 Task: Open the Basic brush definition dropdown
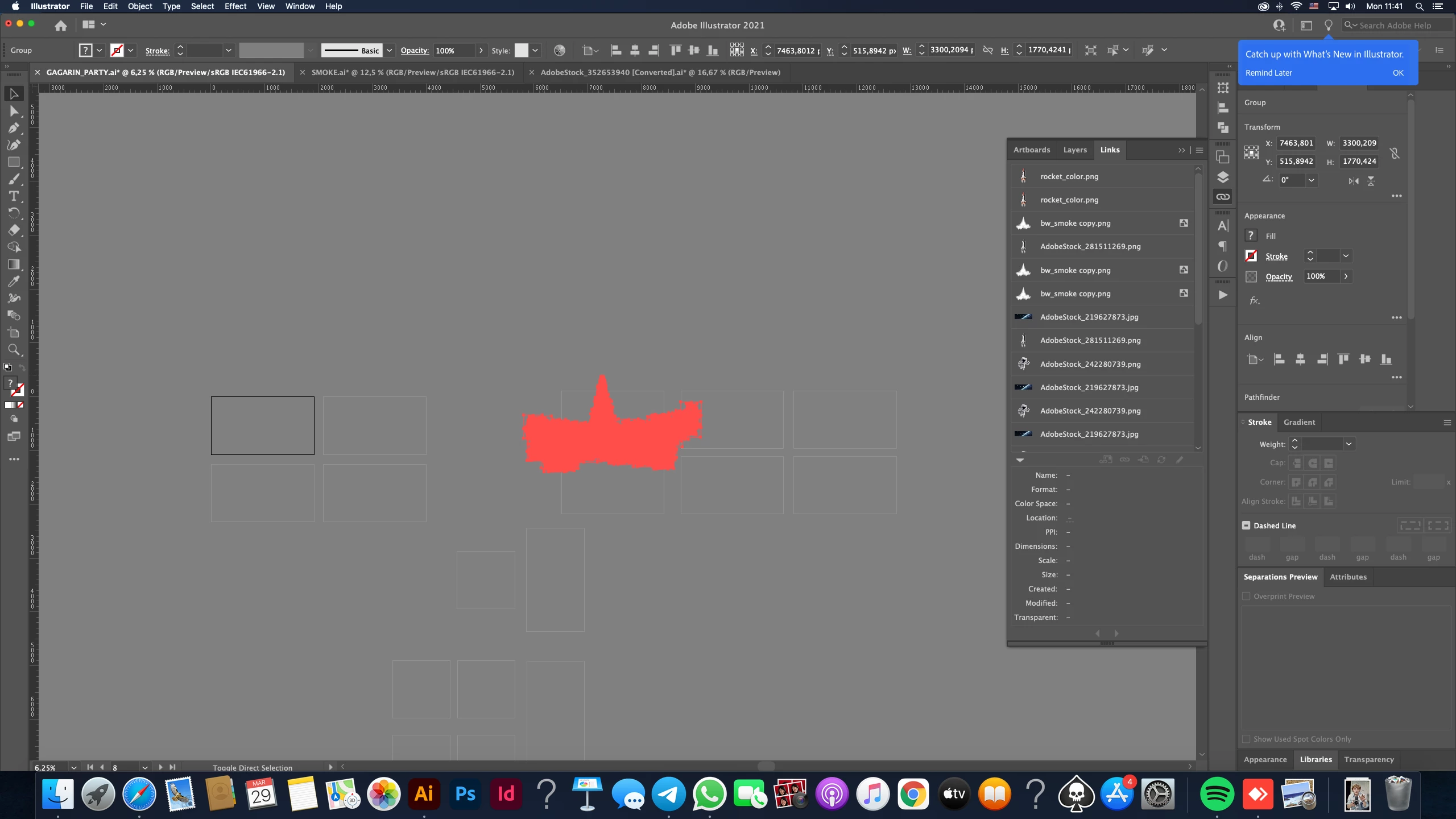pos(390,50)
